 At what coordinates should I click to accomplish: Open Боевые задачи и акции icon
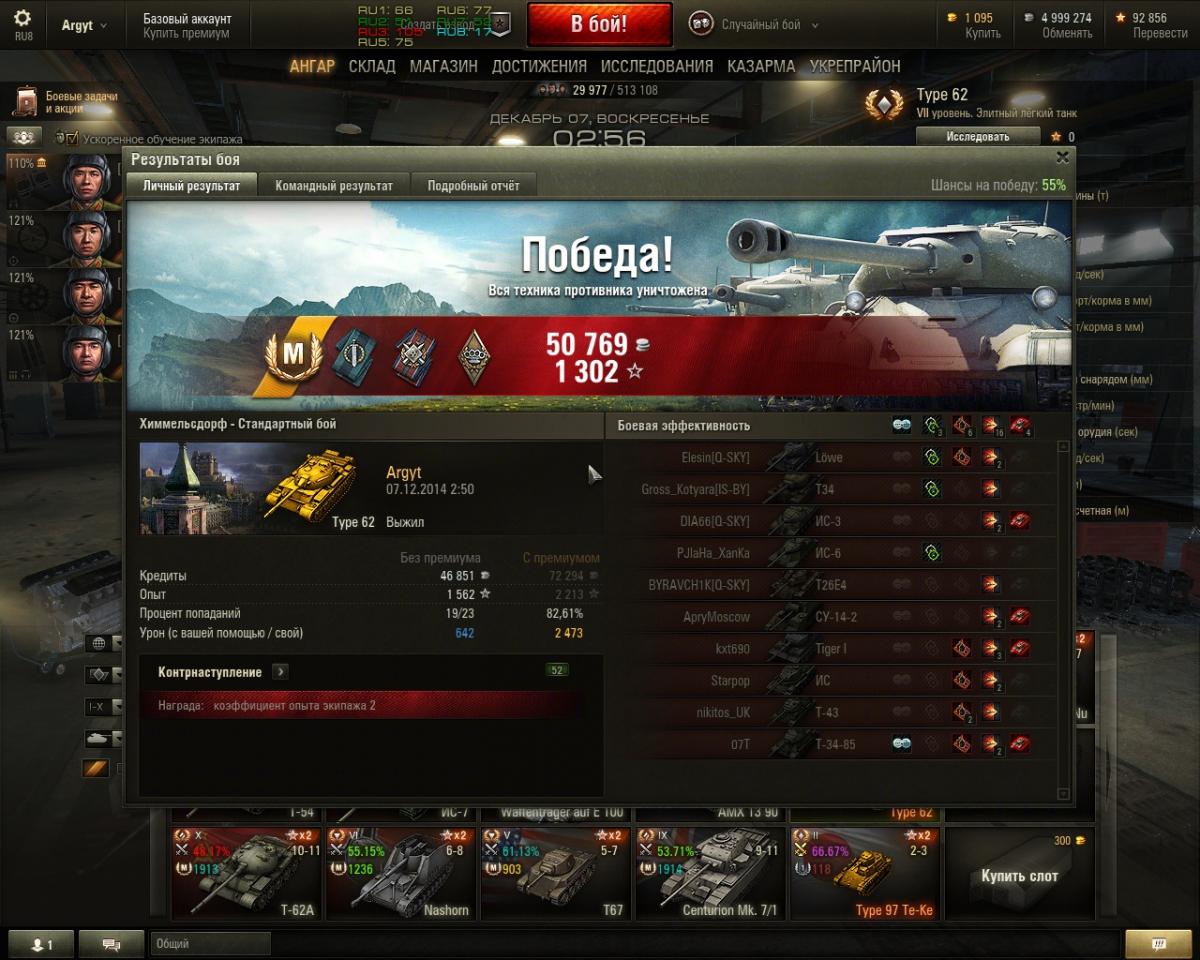[x=26, y=101]
